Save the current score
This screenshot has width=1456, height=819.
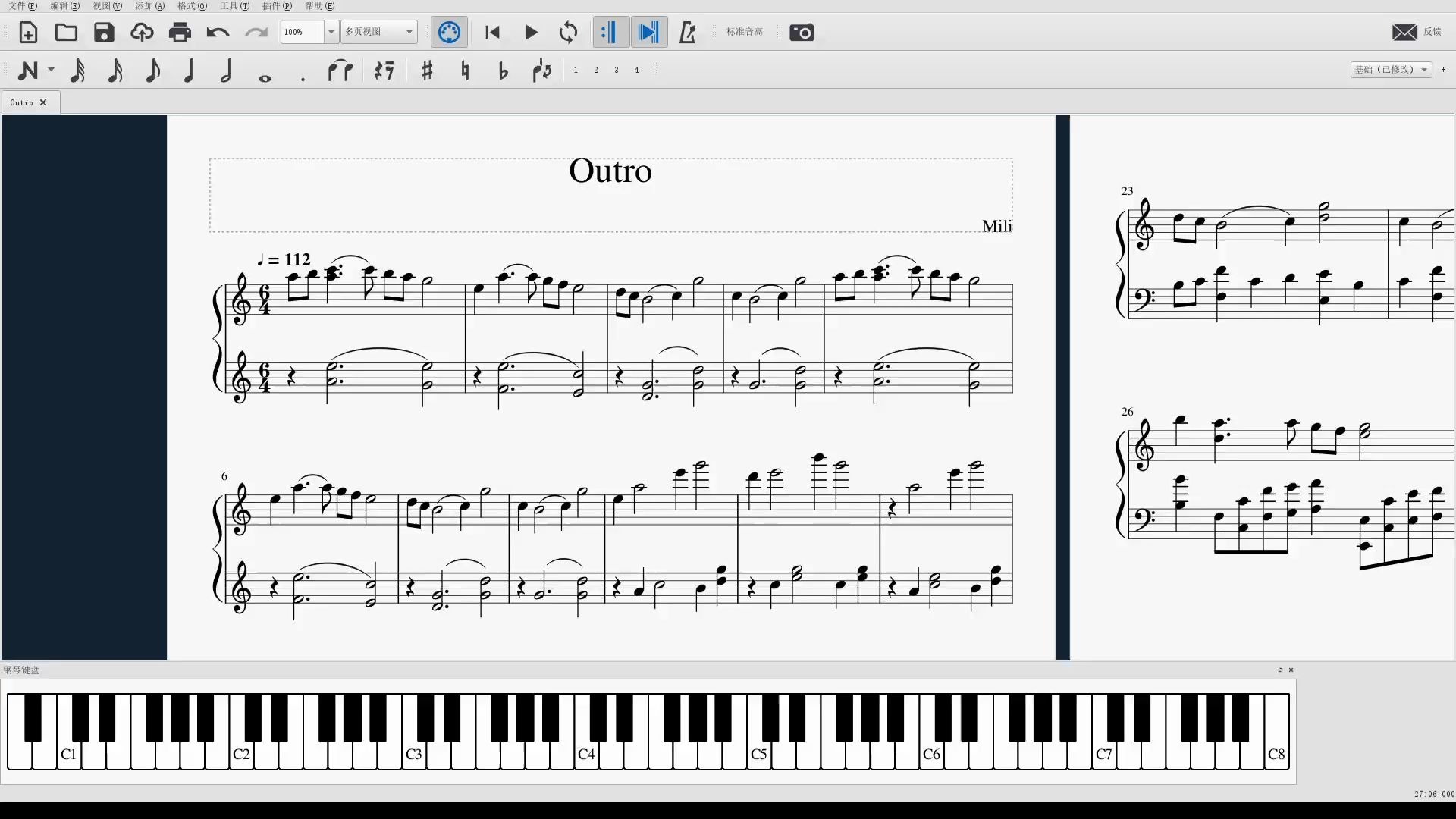[104, 33]
